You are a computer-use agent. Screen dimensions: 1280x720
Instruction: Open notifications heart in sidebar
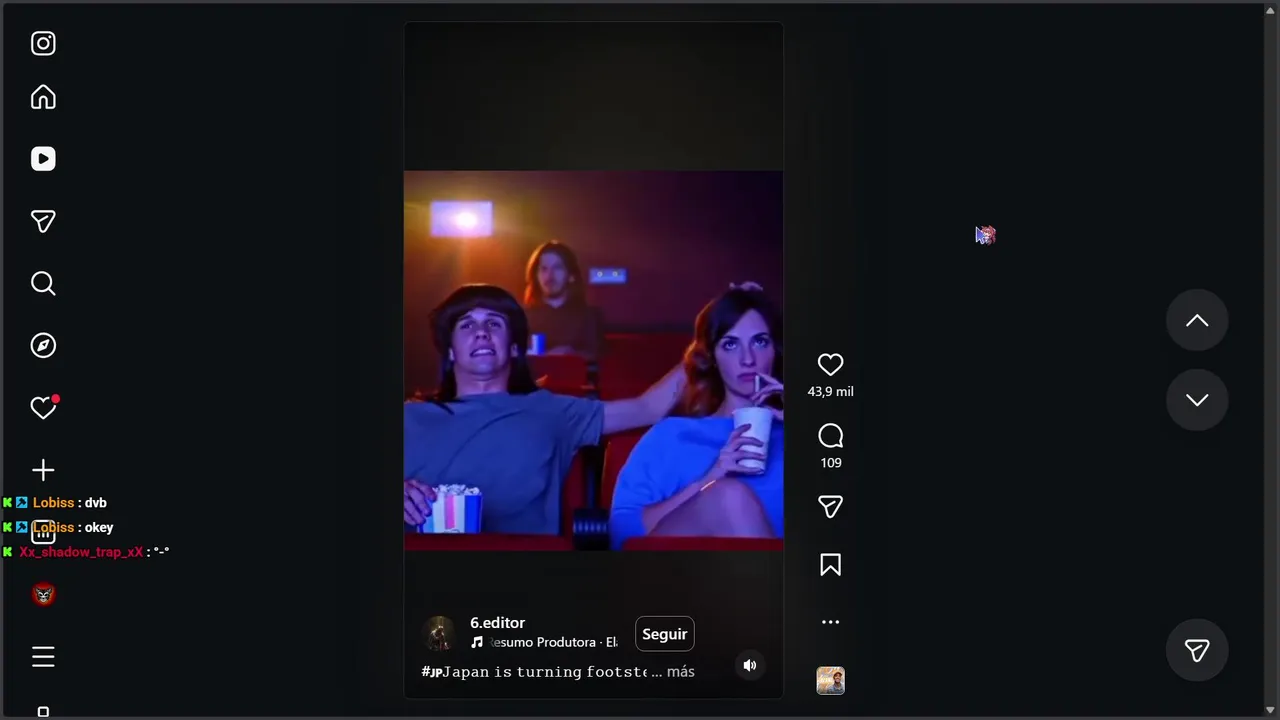(x=43, y=407)
